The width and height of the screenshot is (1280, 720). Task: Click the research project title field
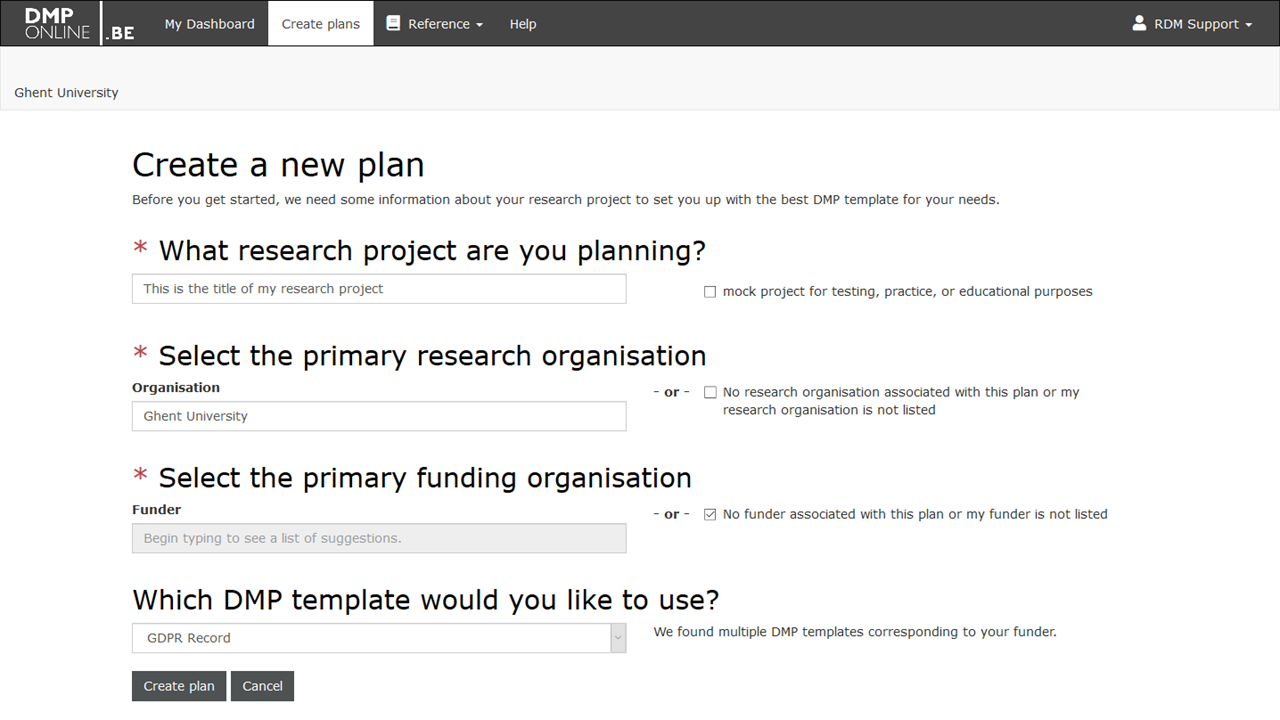tap(379, 289)
